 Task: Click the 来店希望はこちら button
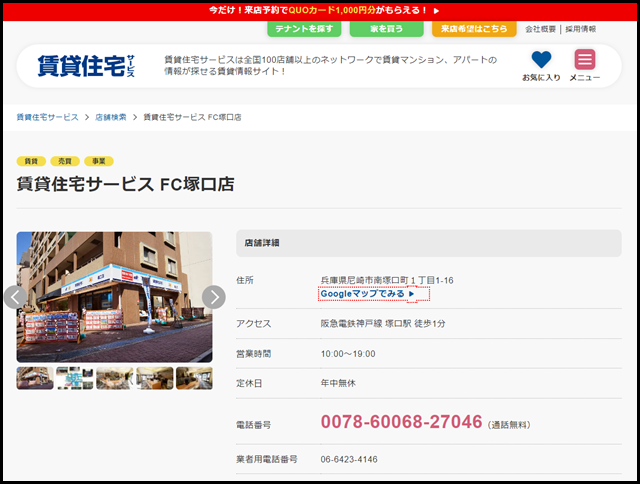tap(474, 29)
